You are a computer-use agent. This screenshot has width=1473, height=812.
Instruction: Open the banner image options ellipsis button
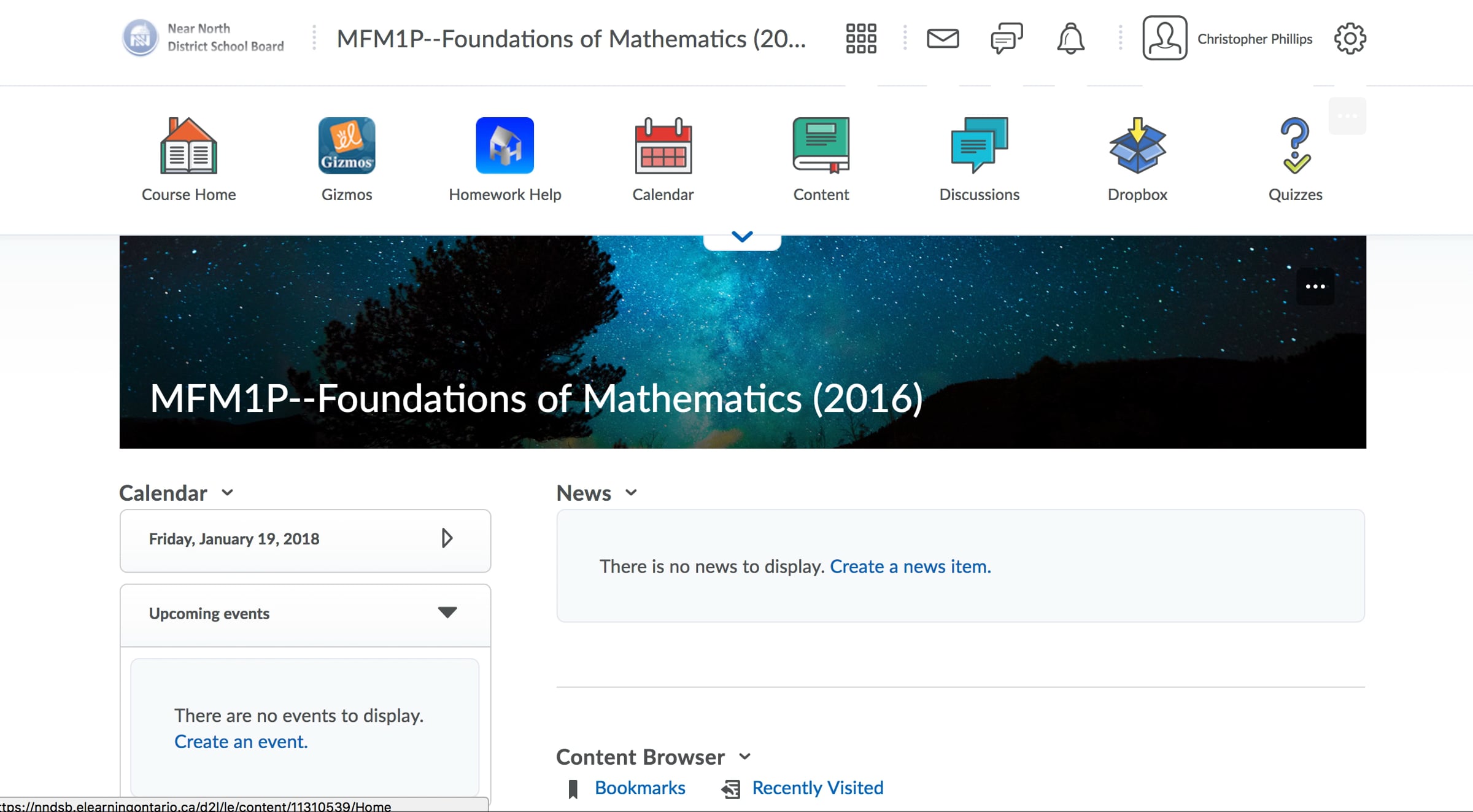1315,287
